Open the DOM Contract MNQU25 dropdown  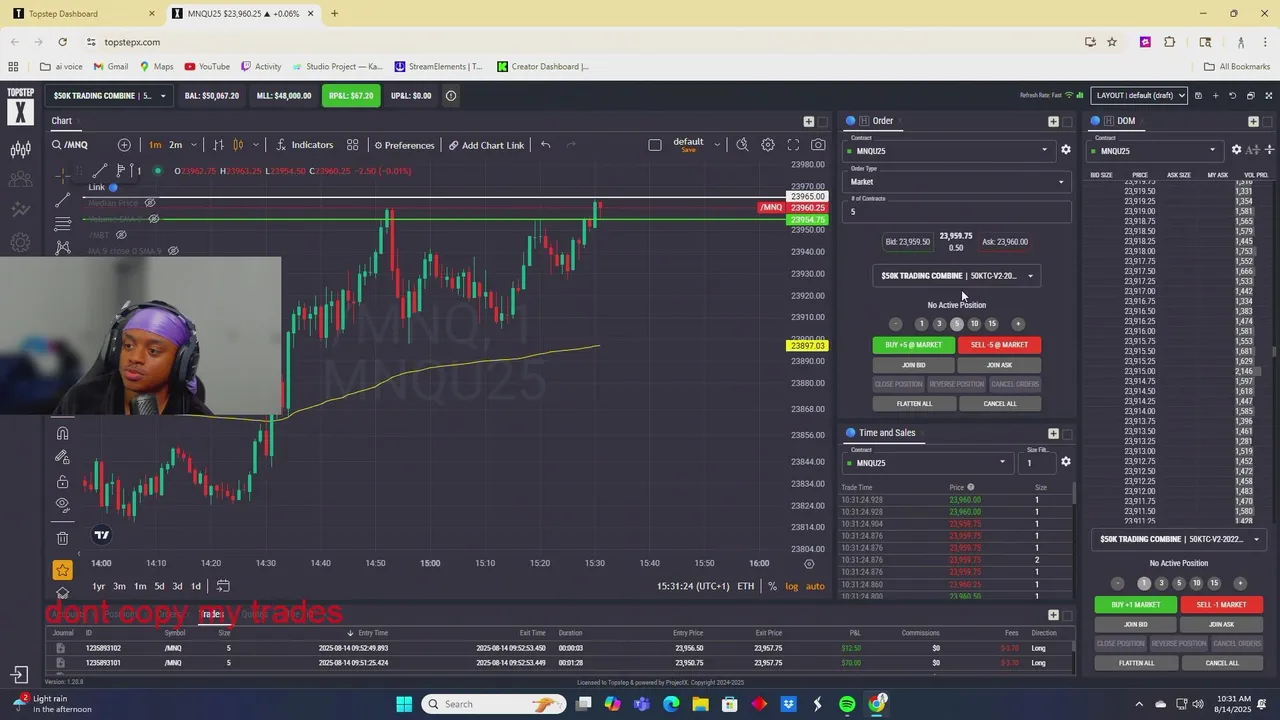(1155, 151)
